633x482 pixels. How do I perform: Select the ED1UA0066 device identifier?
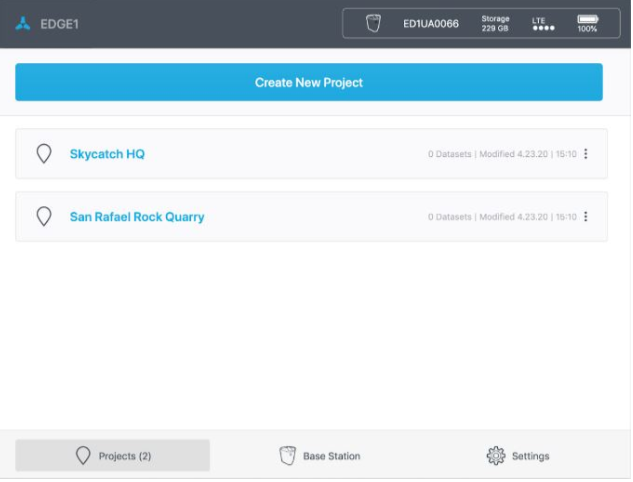(x=431, y=24)
